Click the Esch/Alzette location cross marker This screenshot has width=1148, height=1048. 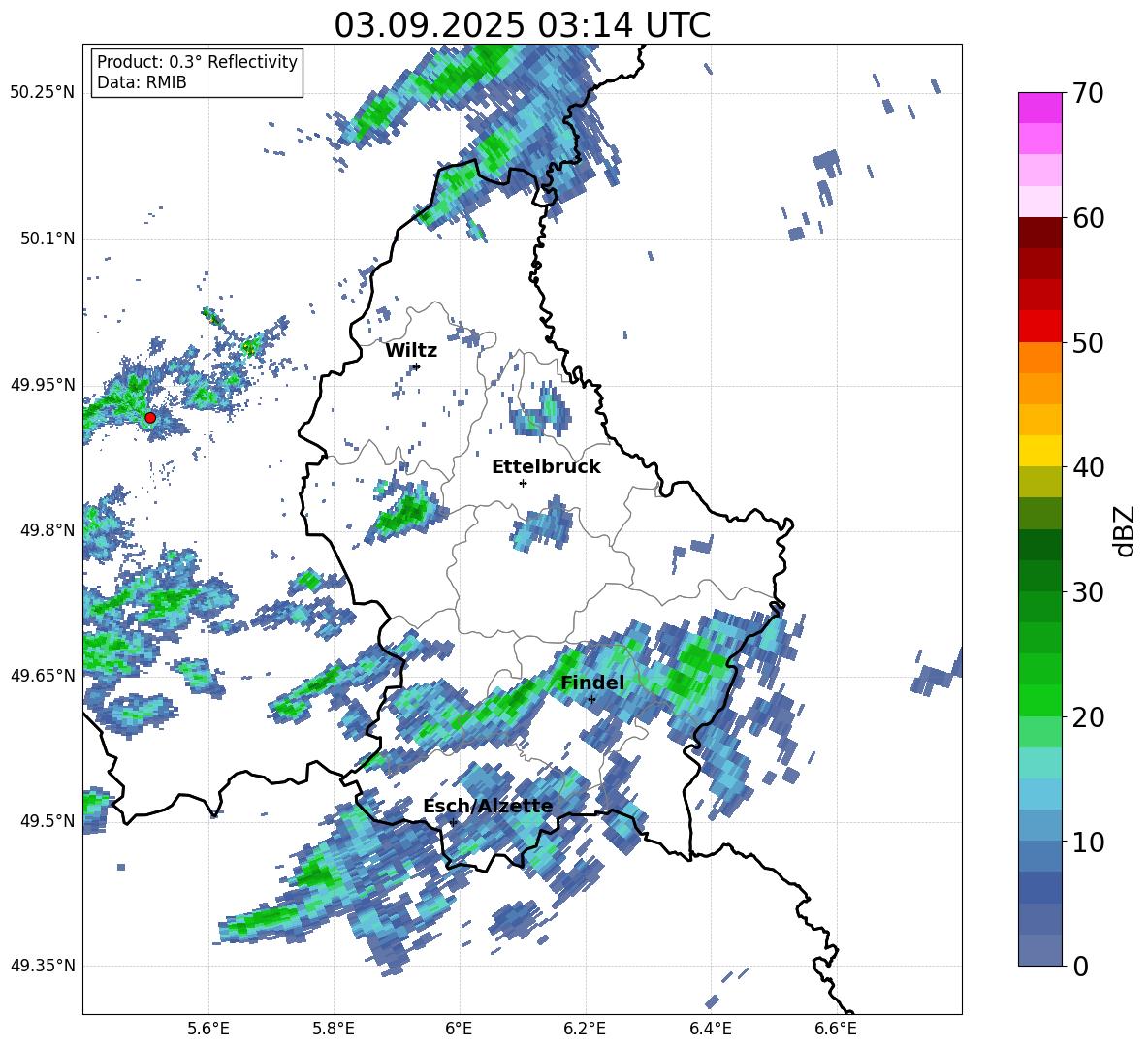(453, 822)
